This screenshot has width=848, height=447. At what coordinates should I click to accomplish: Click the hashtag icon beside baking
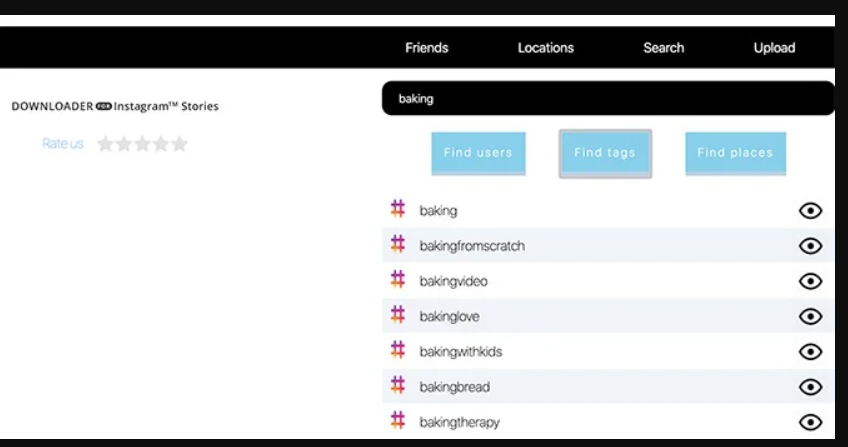(x=398, y=209)
